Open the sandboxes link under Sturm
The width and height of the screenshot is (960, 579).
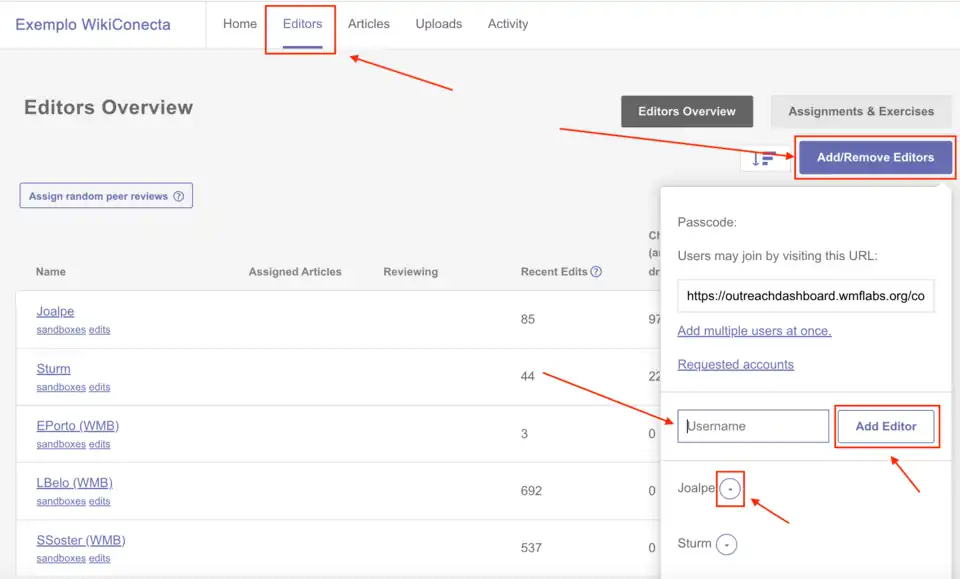tap(61, 387)
